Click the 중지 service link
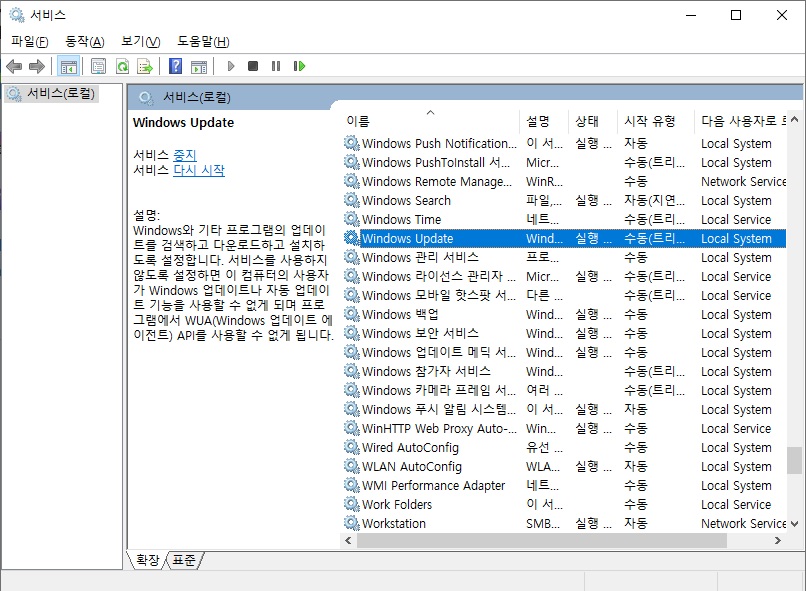The width and height of the screenshot is (806, 591). (x=185, y=155)
